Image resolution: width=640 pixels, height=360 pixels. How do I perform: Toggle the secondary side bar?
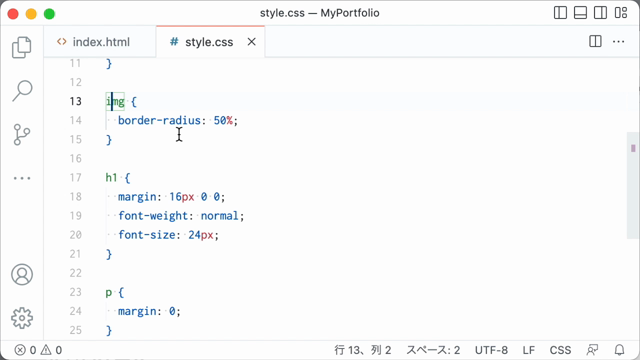[x=600, y=13]
